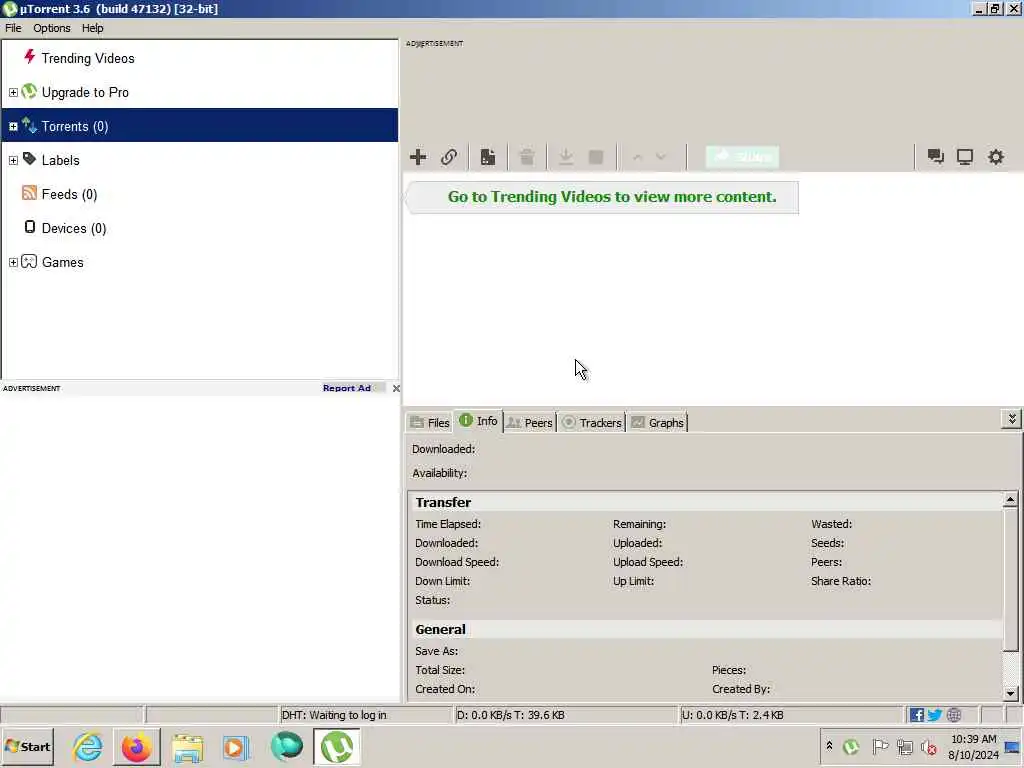Click the Devices phone icon
Screen dimensions: 1024x768
coord(29,227)
